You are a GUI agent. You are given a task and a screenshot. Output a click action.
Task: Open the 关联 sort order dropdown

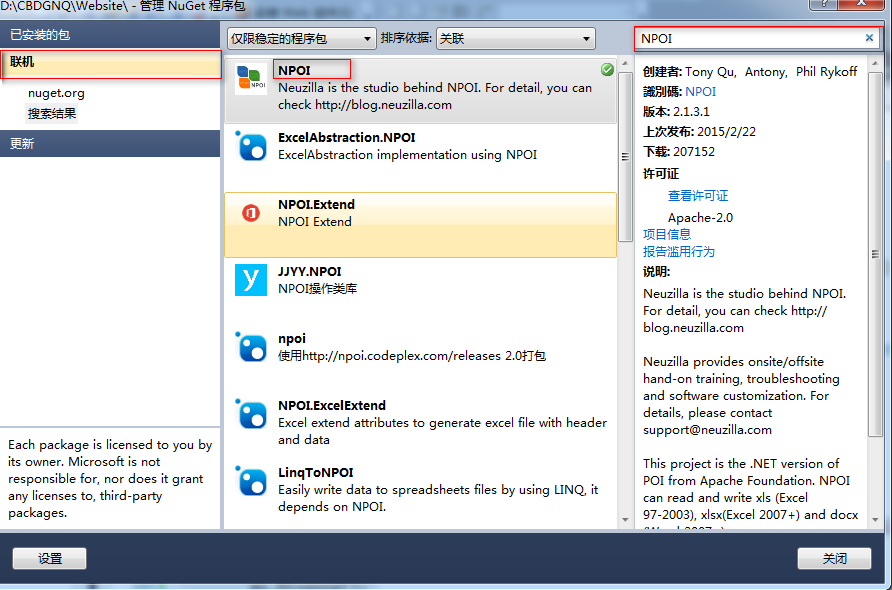pos(515,39)
